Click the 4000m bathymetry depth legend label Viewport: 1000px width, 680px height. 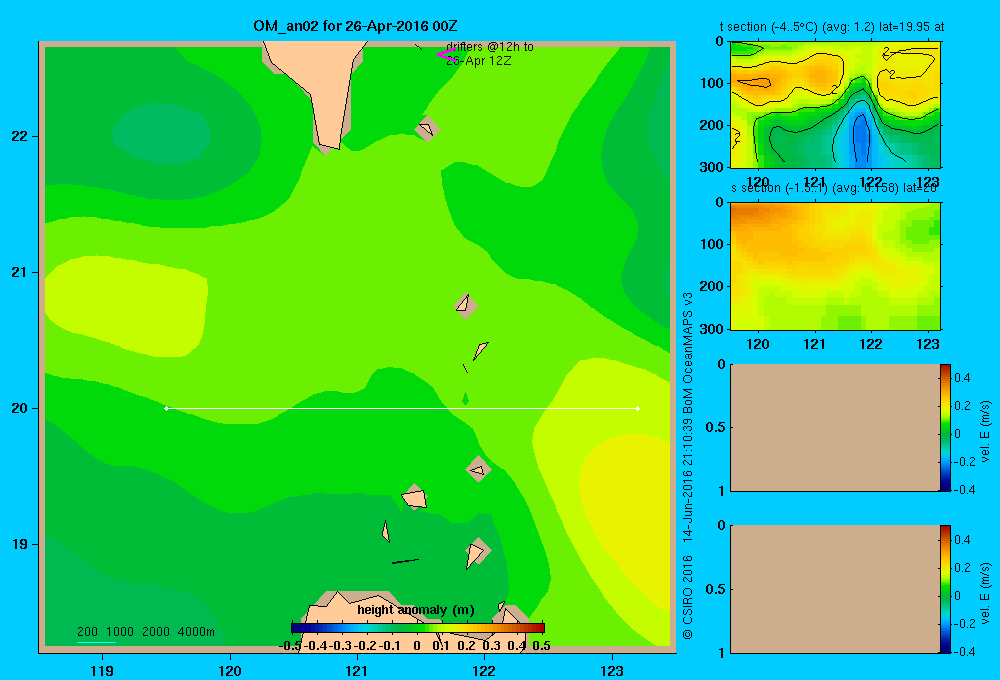[196, 632]
